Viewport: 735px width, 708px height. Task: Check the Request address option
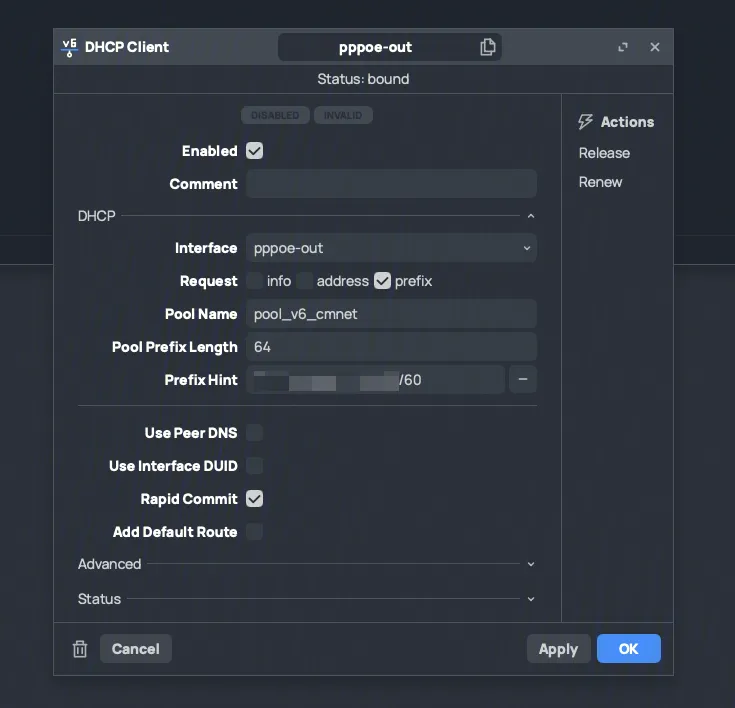click(x=305, y=281)
